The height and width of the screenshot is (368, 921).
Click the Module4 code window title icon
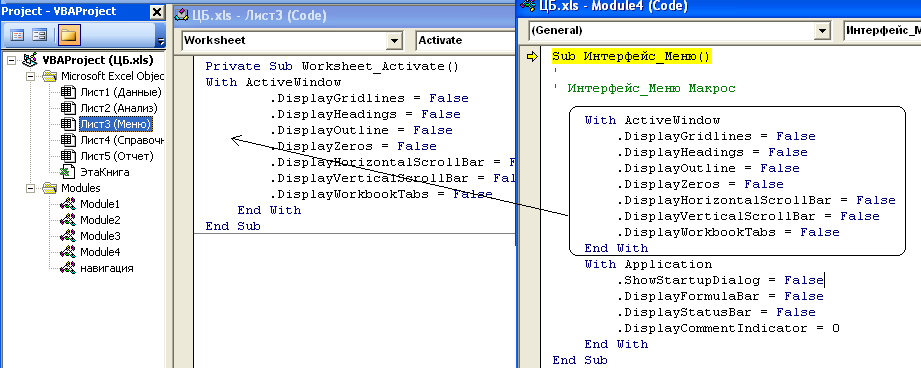pyautogui.click(x=527, y=5)
